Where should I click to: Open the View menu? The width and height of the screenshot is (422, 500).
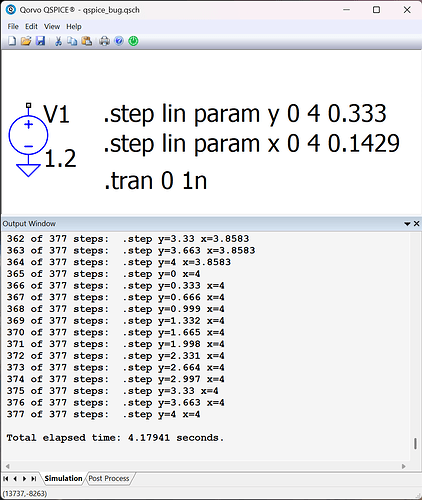(x=52, y=26)
